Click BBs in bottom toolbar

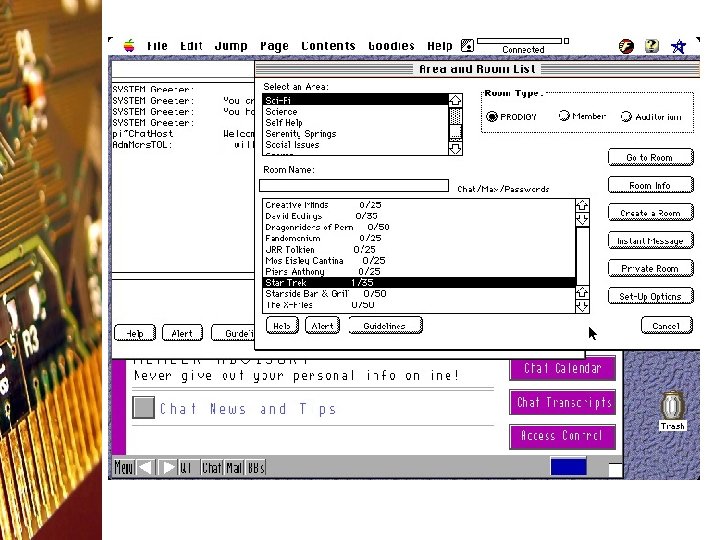pos(256,467)
